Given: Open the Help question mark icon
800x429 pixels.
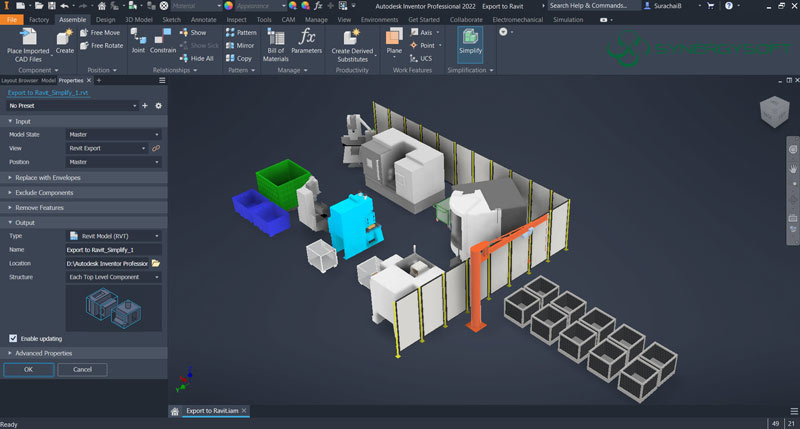Looking at the screenshot, I should 729,6.
